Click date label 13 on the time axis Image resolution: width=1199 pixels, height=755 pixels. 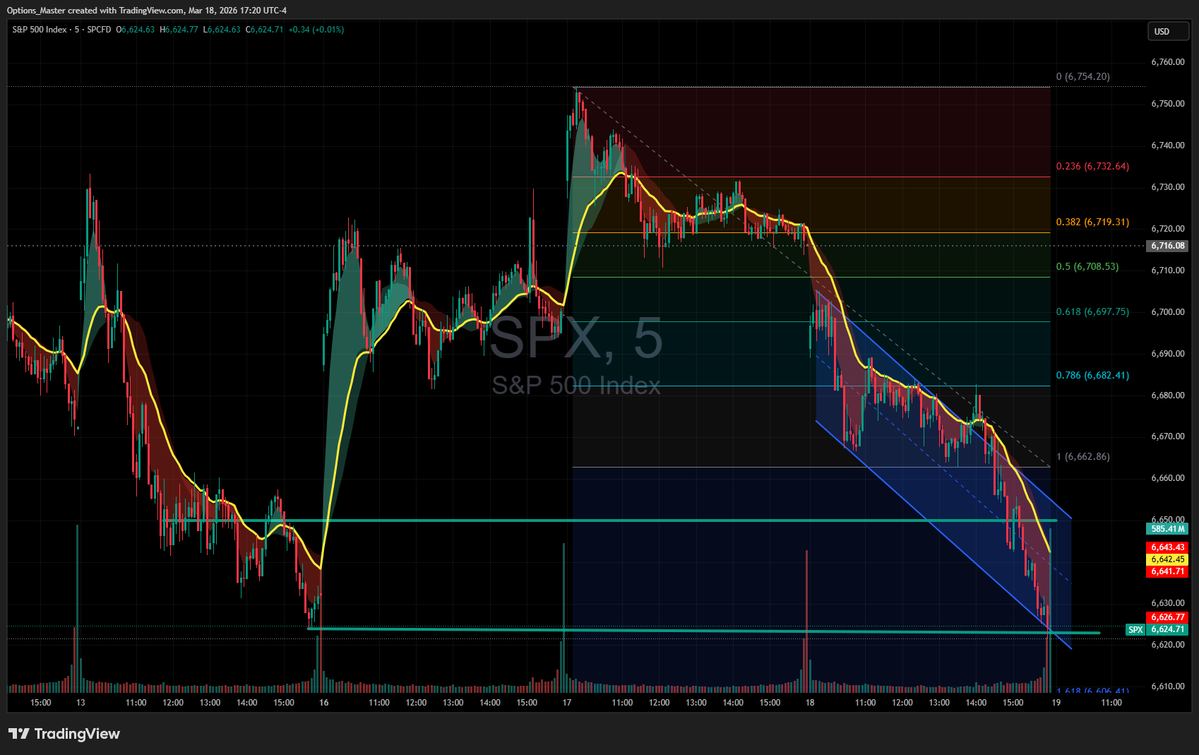click(x=80, y=702)
